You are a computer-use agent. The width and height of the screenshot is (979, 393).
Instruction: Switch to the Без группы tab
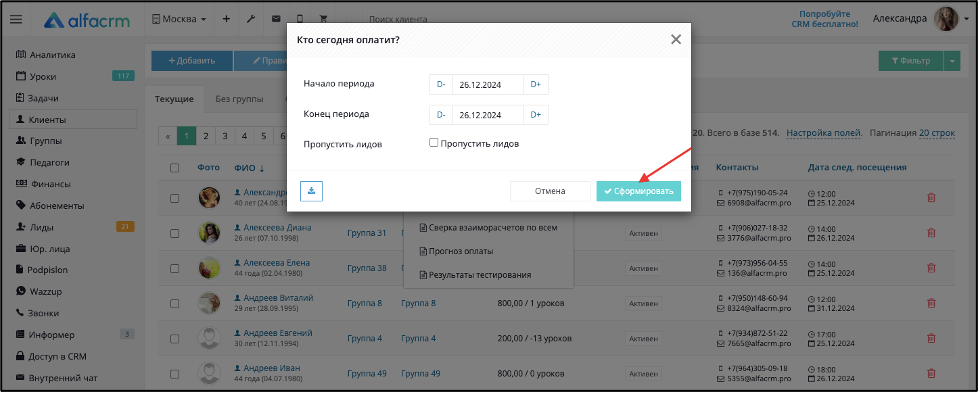tap(239, 99)
